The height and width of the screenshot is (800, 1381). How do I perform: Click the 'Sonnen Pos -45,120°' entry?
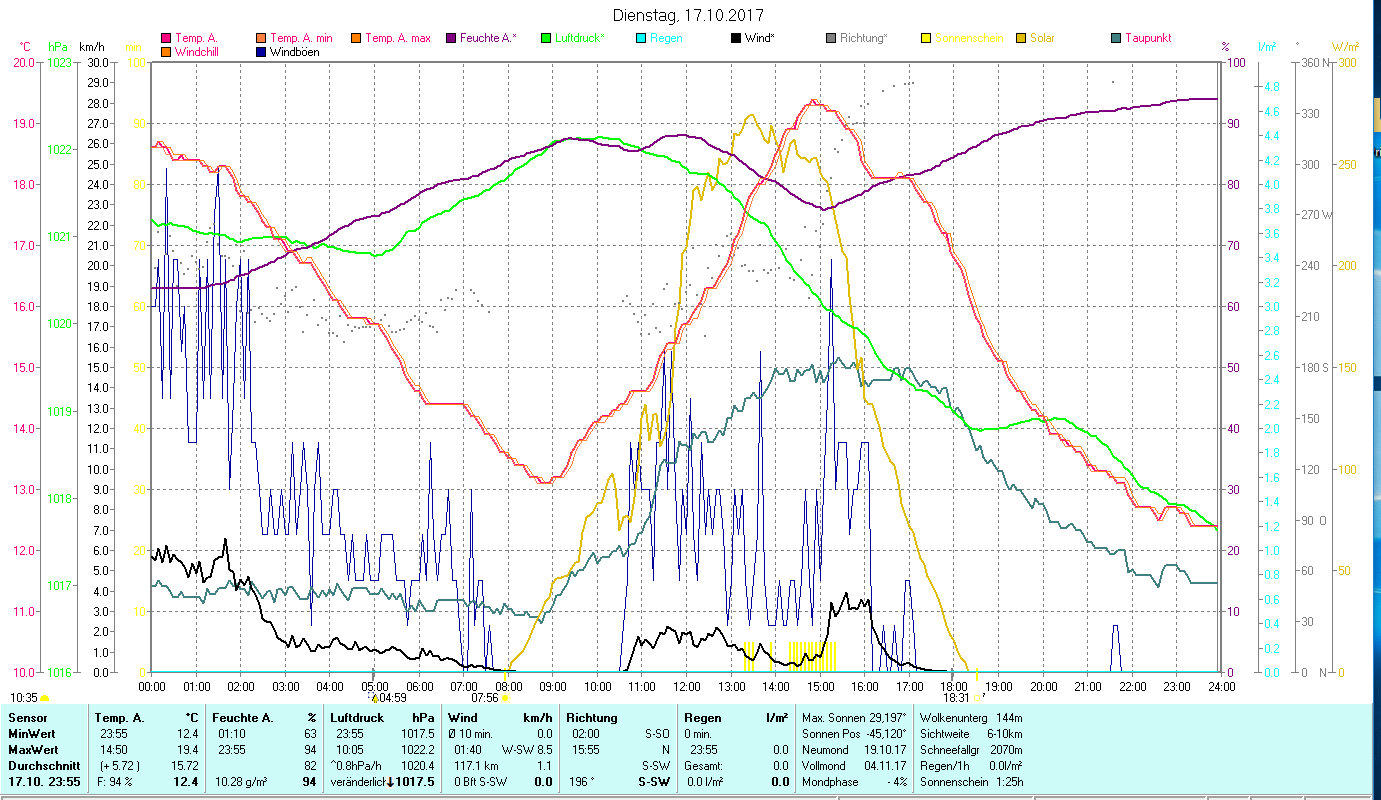pos(854,734)
